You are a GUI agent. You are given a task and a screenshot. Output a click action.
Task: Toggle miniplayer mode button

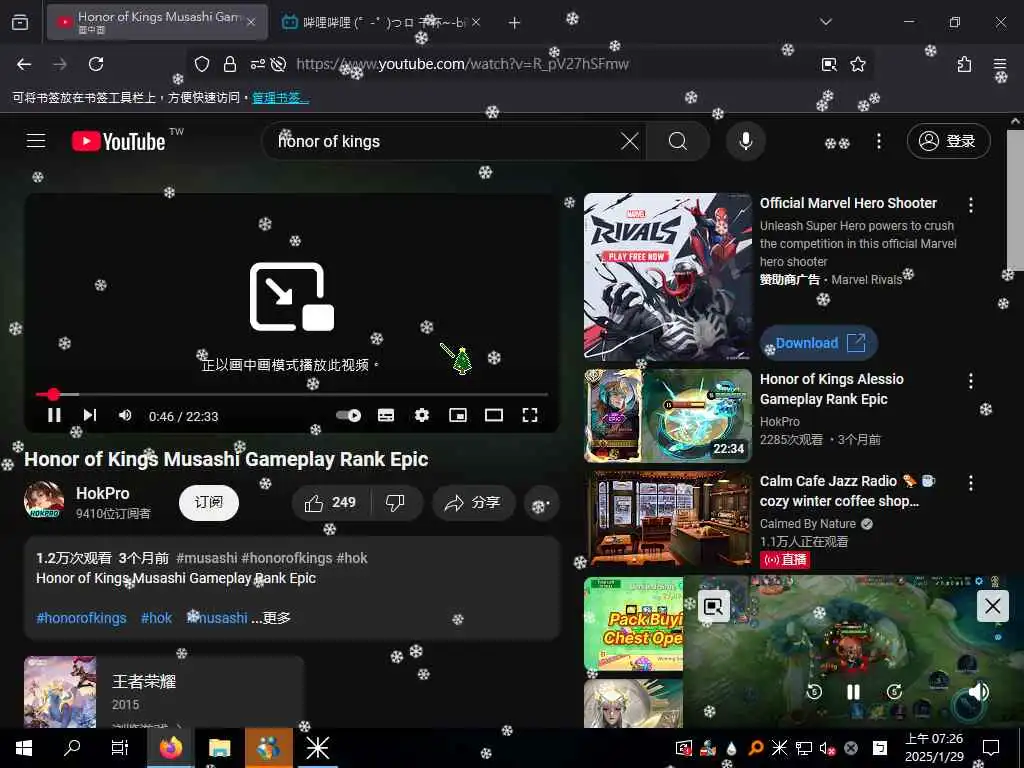[458, 415]
